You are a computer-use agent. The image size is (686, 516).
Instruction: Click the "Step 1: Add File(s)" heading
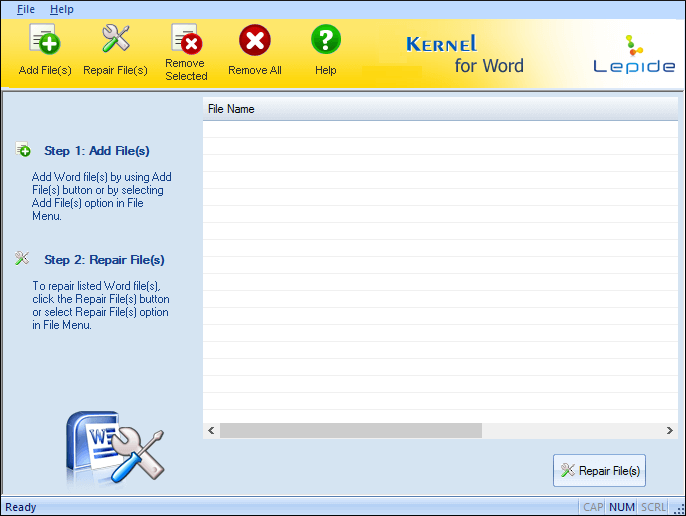click(x=97, y=151)
